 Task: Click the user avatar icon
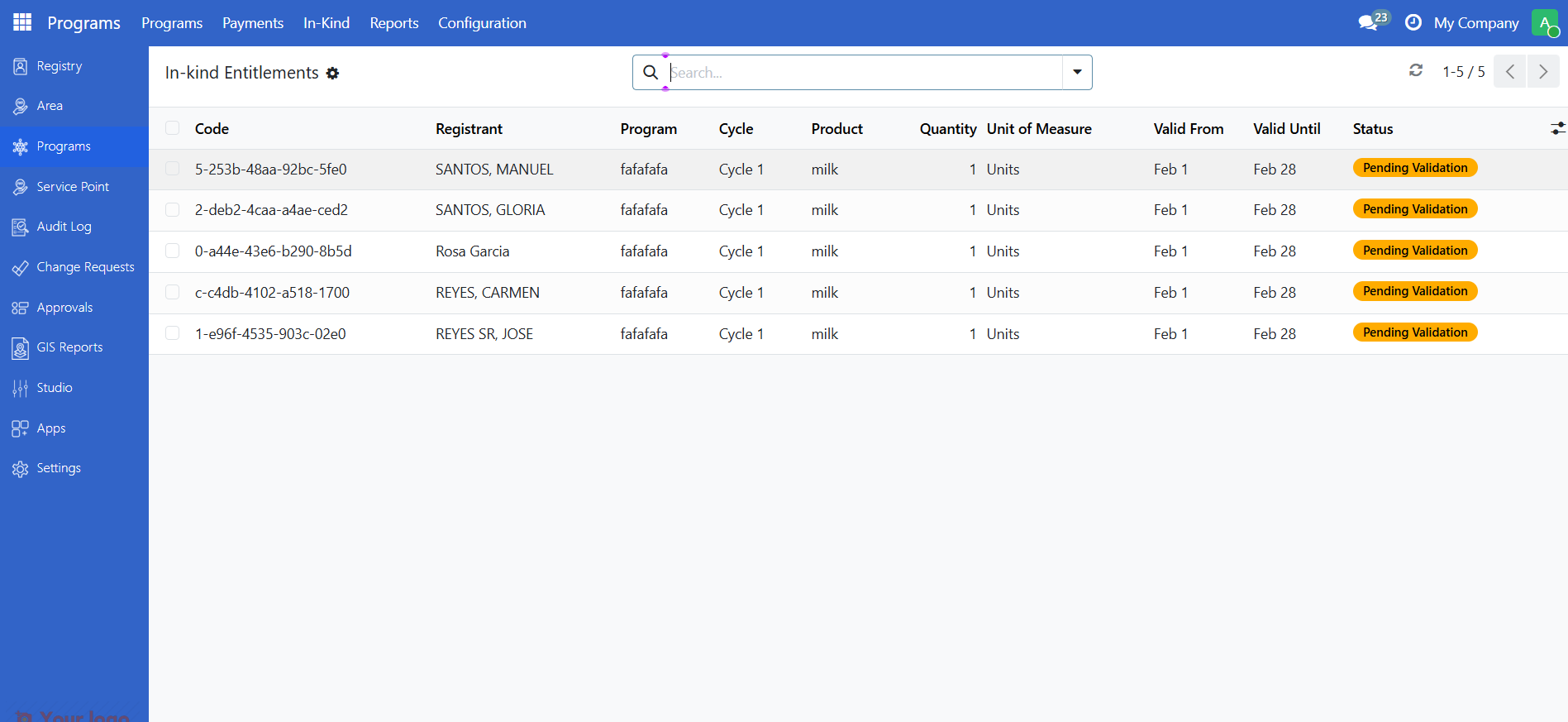(1544, 22)
